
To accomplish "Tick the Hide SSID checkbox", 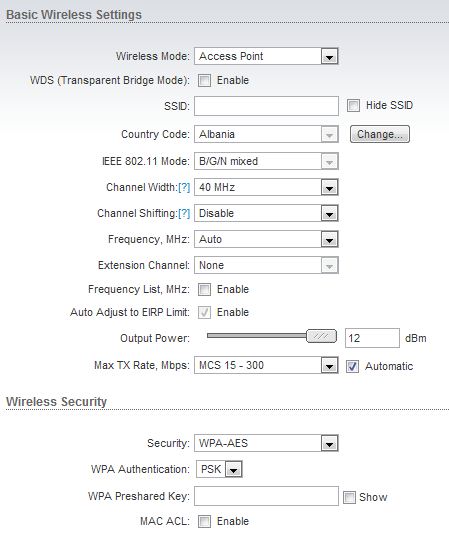I will click(353, 105).
